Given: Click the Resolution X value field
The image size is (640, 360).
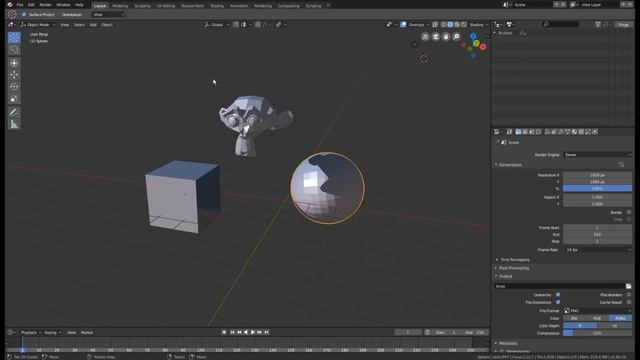Looking at the screenshot, I should 598,175.
